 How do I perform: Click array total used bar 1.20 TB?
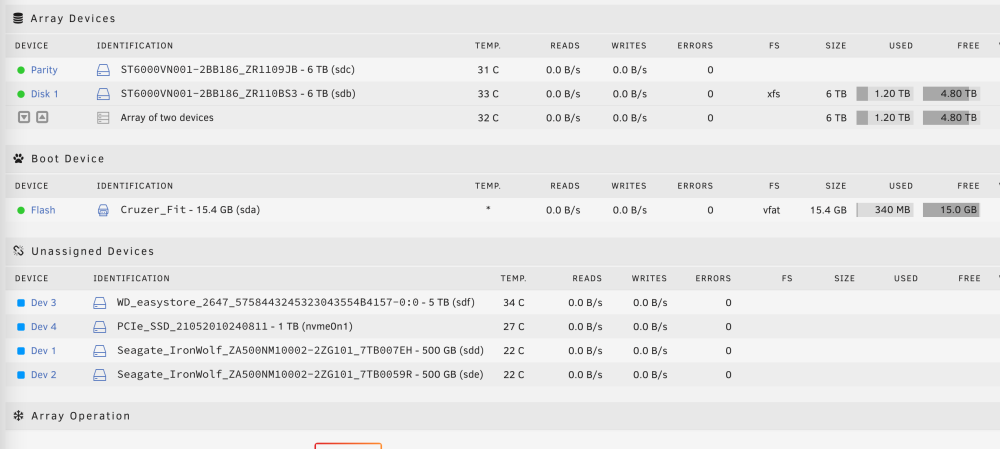[885, 118]
